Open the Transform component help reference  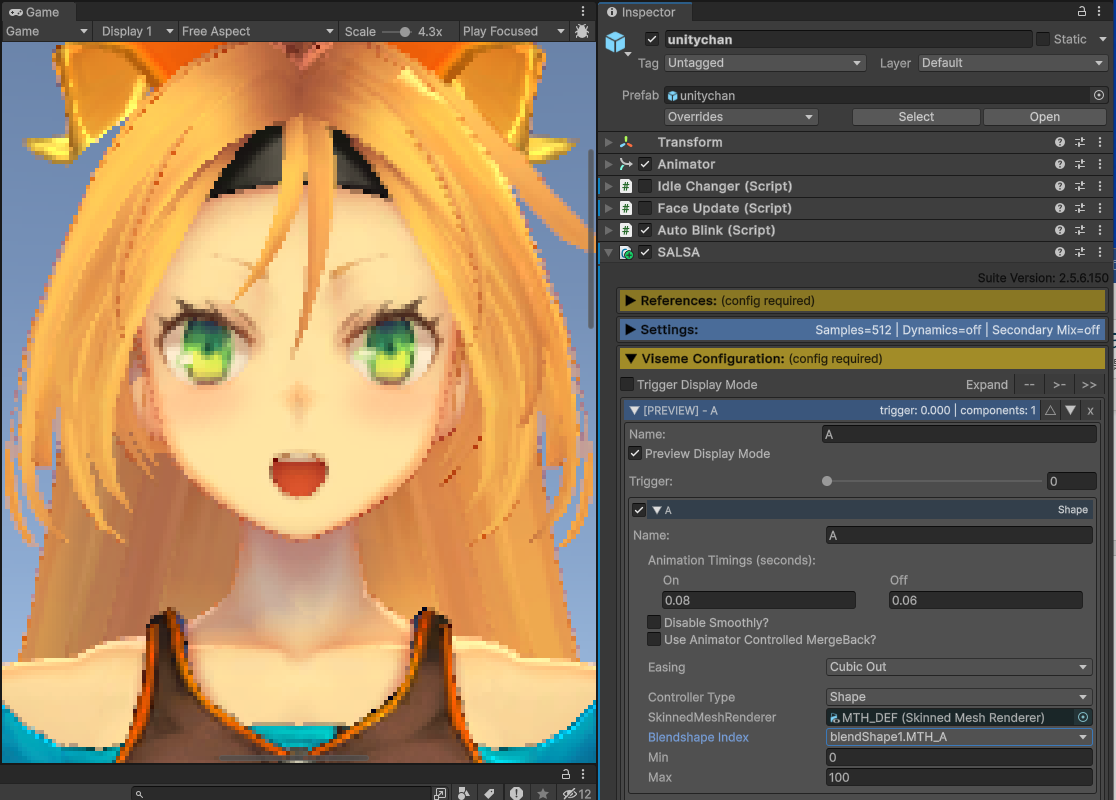coord(1060,142)
